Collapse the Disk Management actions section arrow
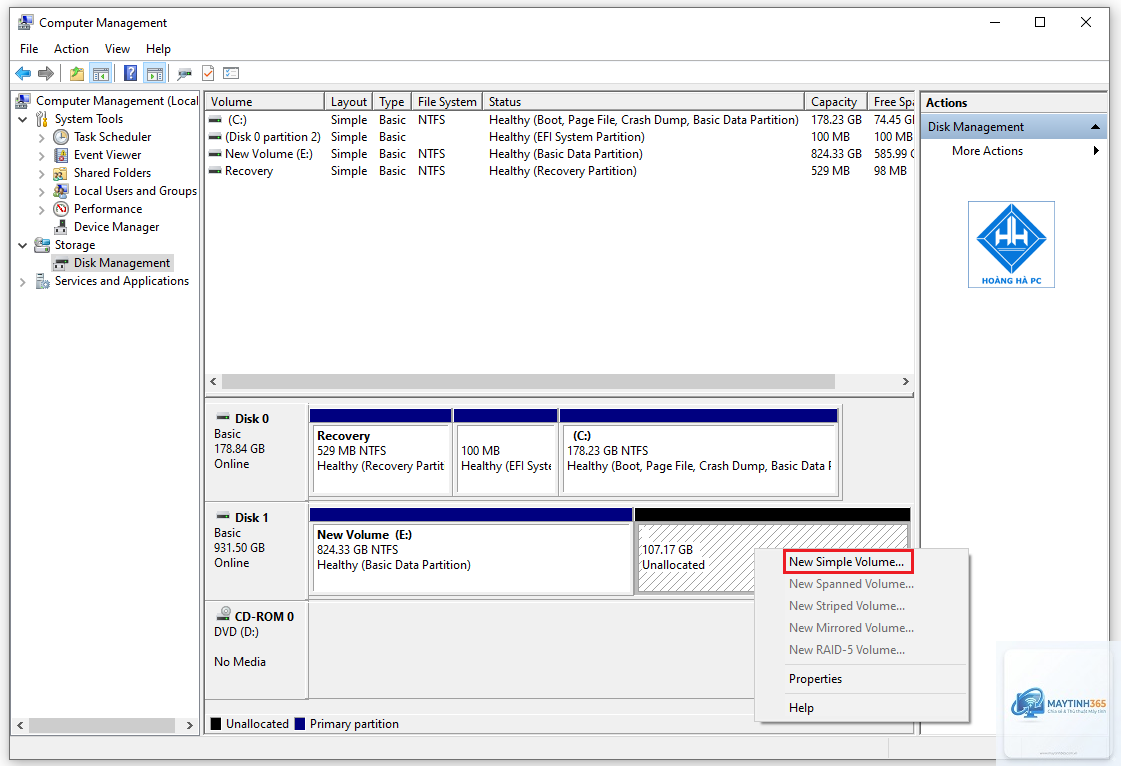The image size is (1121, 766). [1095, 127]
